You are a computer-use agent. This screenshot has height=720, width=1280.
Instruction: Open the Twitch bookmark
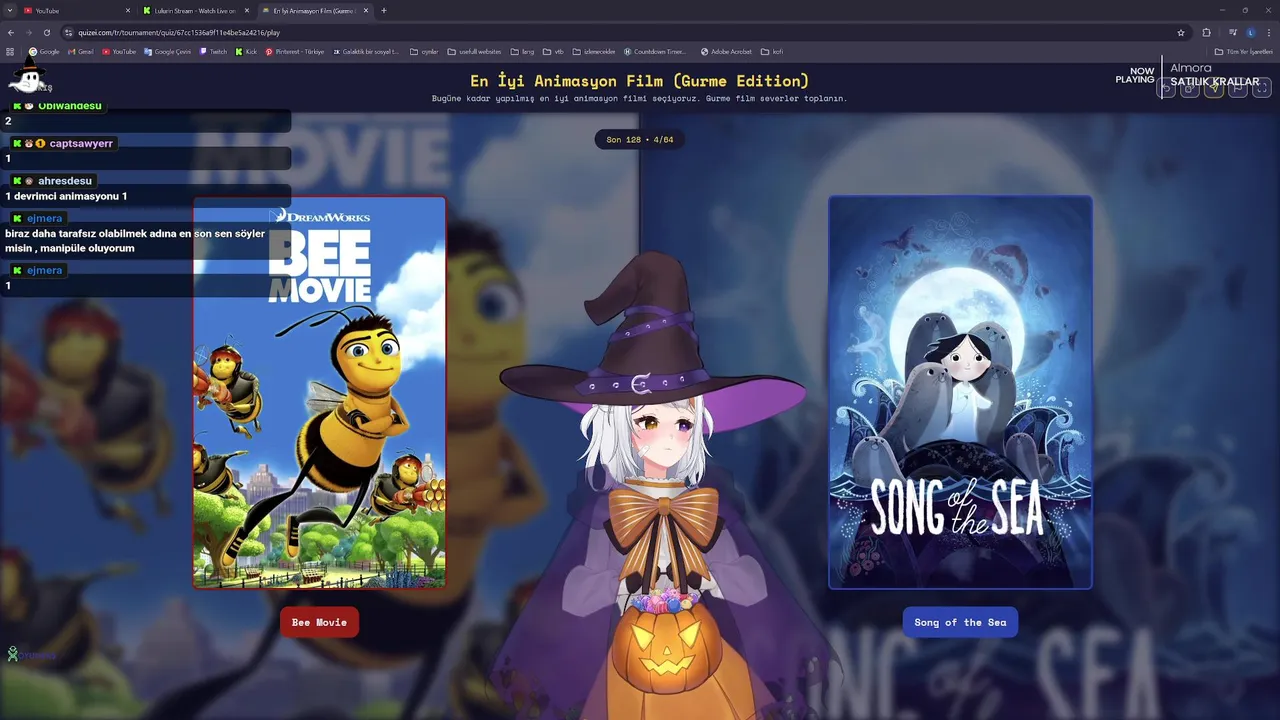pos(214,51)
